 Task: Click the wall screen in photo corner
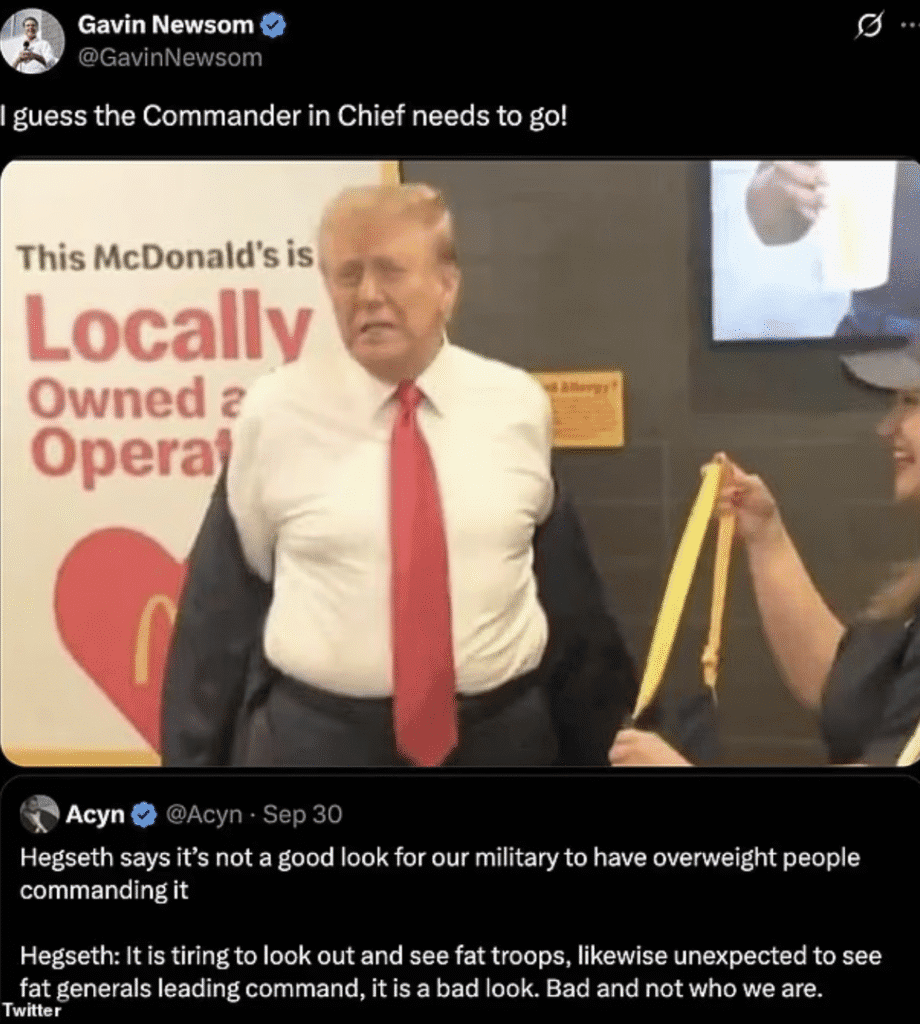tap(813, 249)
